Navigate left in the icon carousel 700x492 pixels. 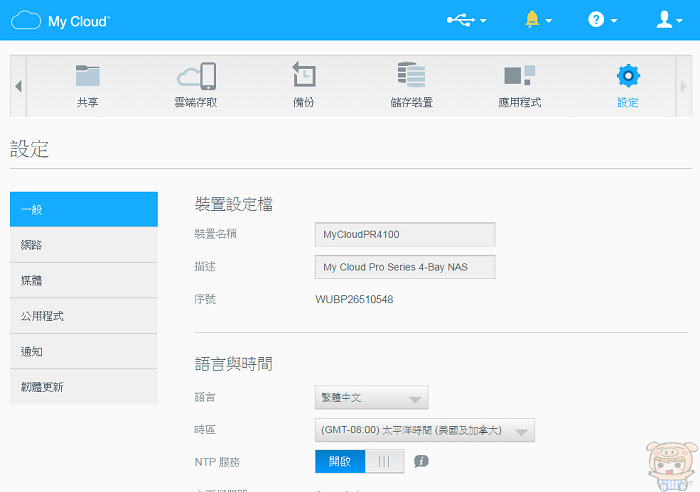[18, 86]
